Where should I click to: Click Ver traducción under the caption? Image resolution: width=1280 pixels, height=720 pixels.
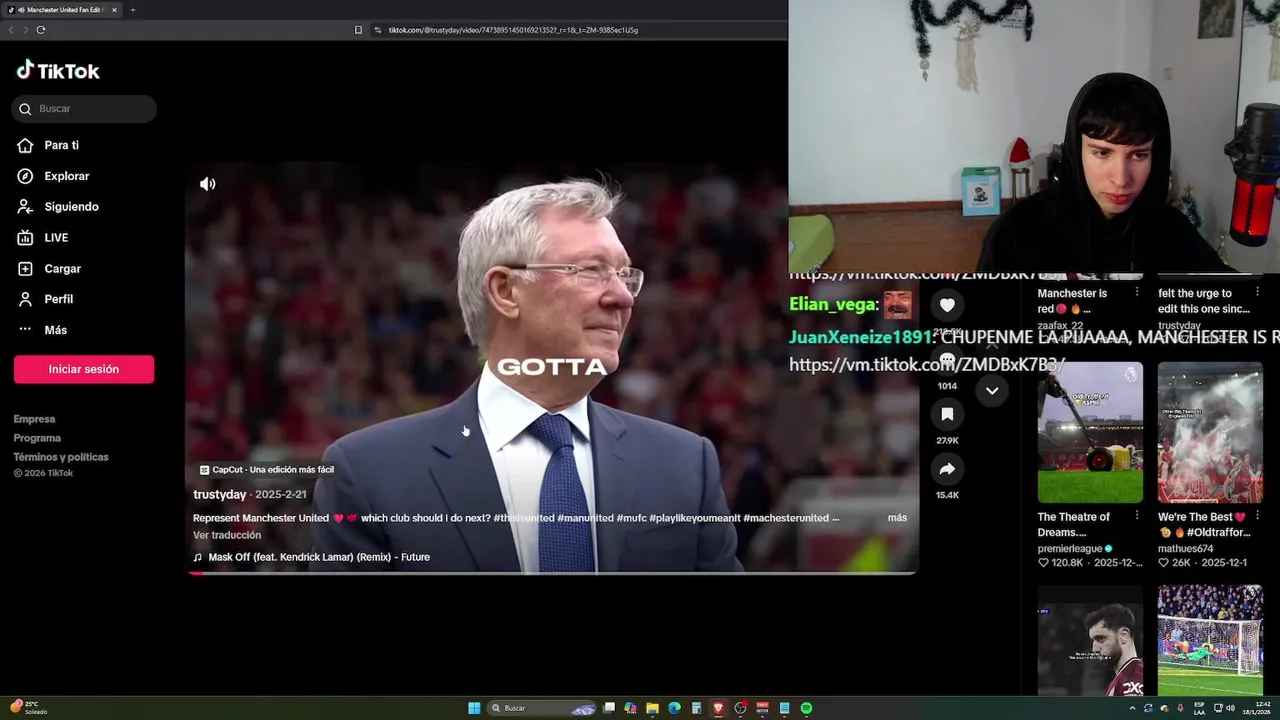[227, 535]
